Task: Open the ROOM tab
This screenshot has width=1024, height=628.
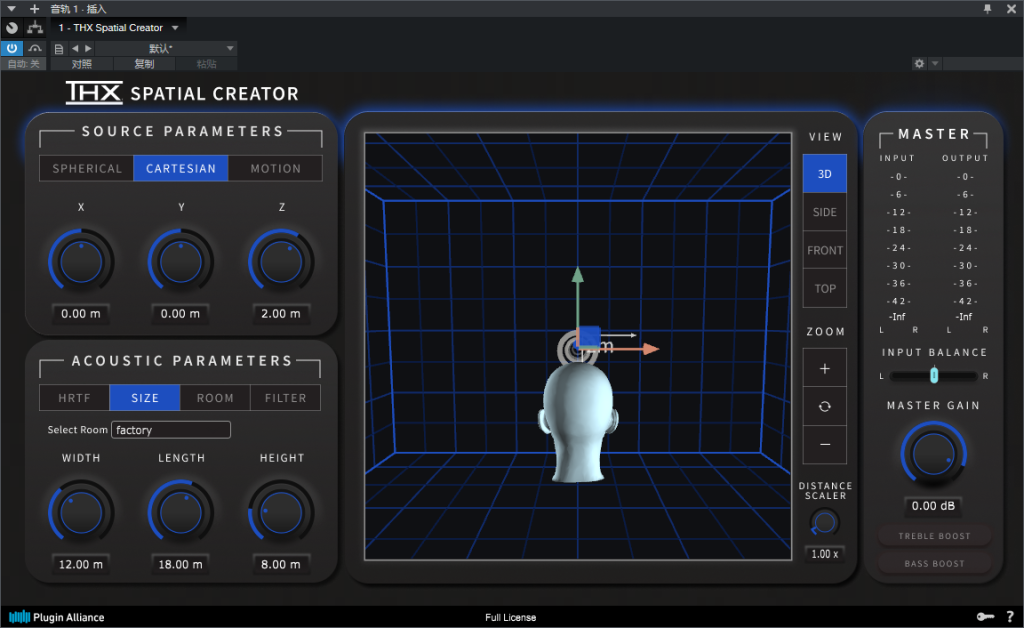Action: click(x=215, y=398)
